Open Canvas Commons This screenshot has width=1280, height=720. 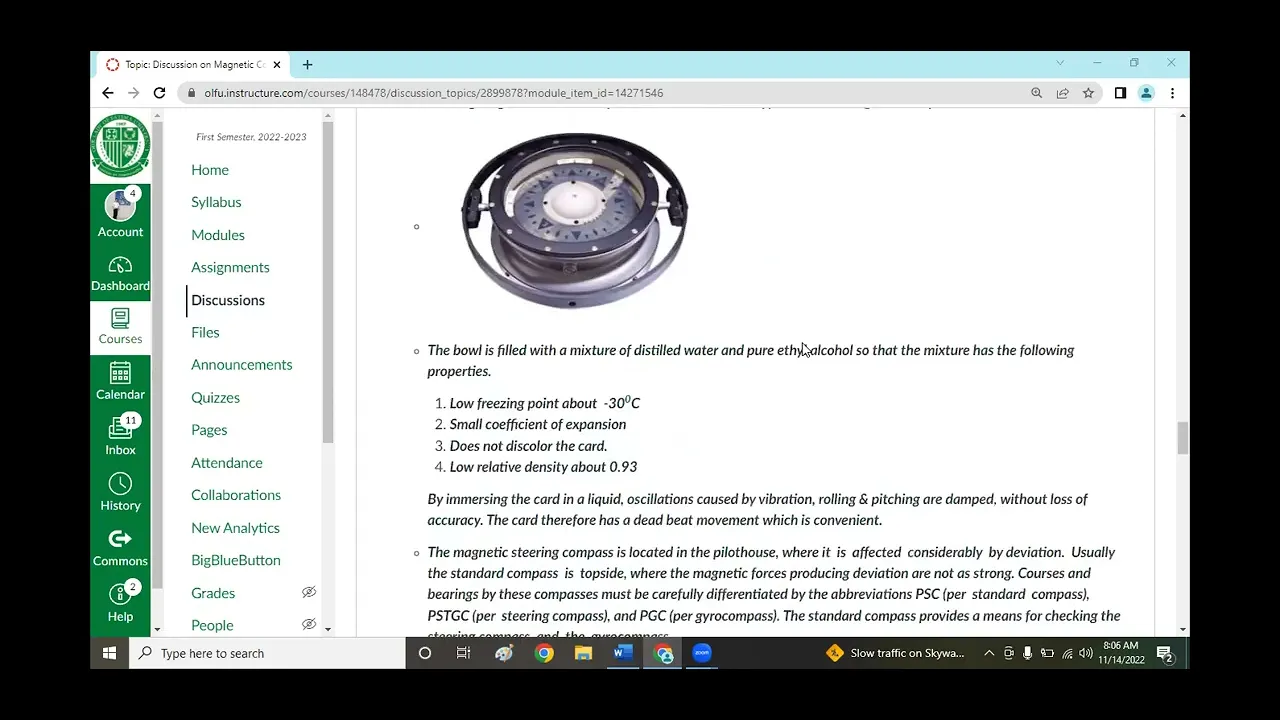coord(120,548)
